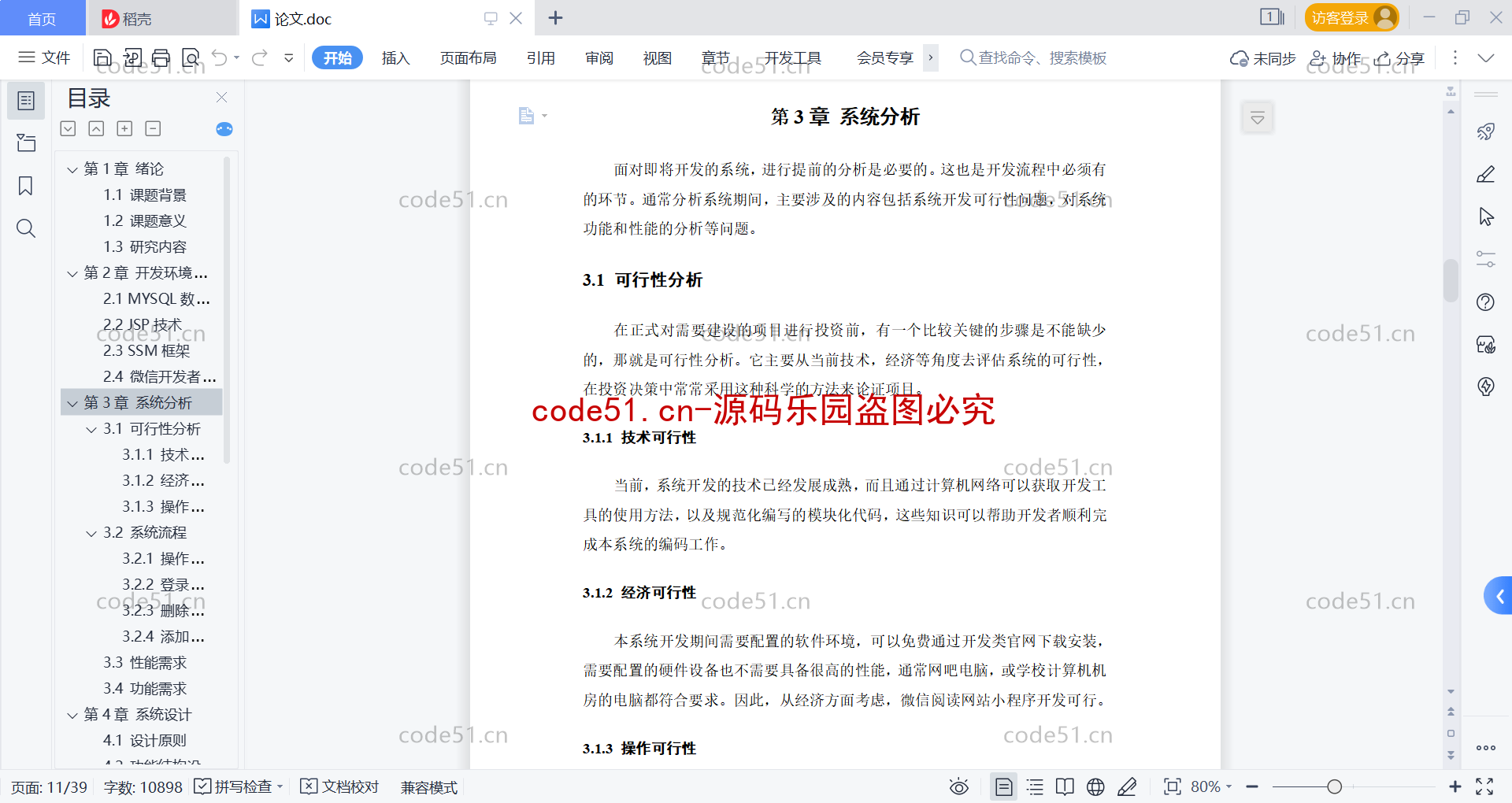Click the document page icon near heading

coord(526,116)
